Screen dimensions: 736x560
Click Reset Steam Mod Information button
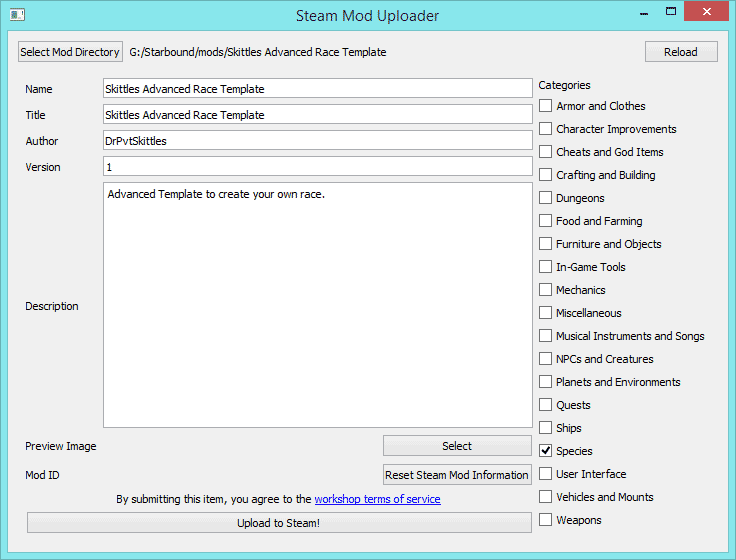tap(457, 475)
